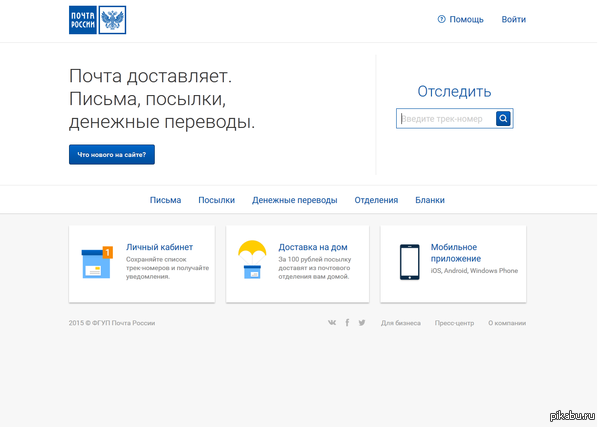Focus the track number input field

pos(445,119)
